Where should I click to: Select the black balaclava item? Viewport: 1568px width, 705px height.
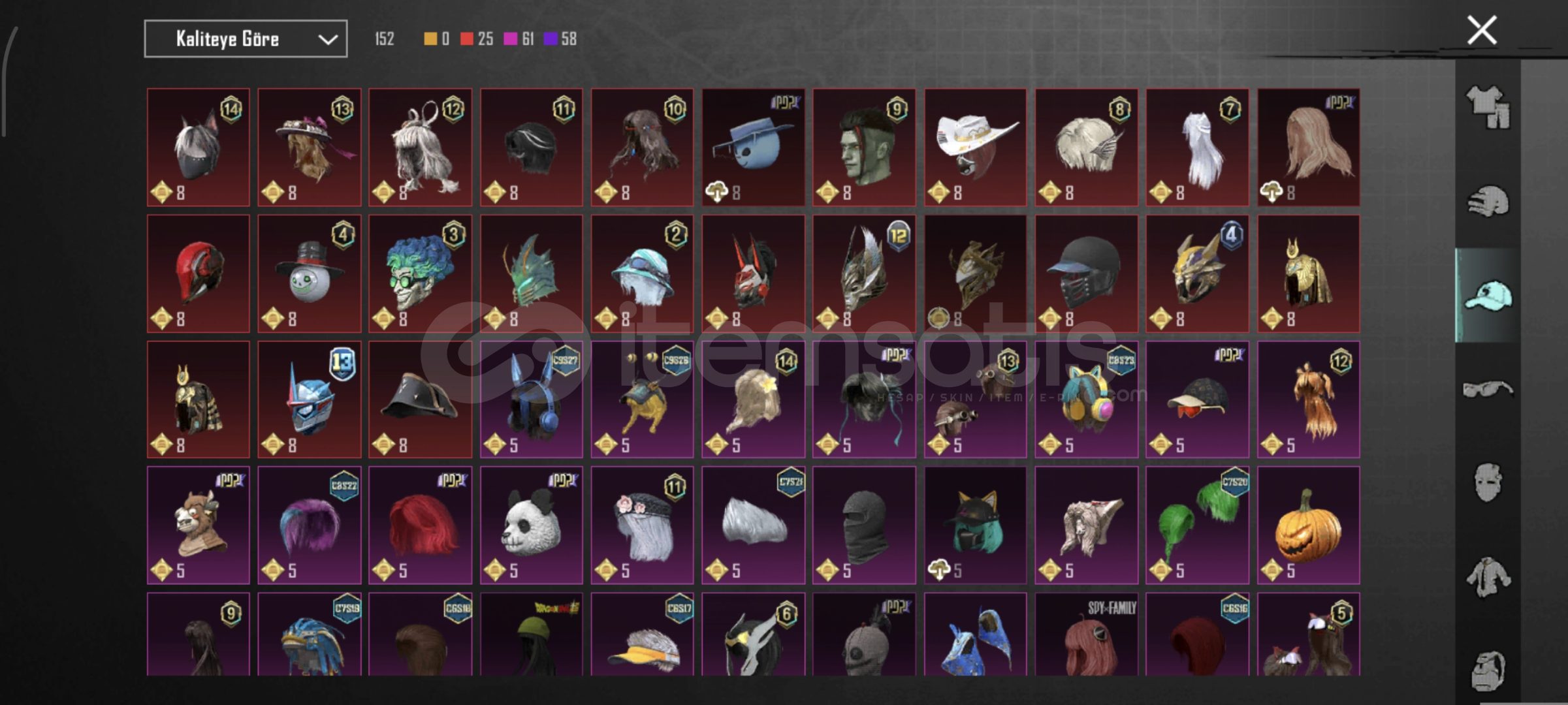865,525
